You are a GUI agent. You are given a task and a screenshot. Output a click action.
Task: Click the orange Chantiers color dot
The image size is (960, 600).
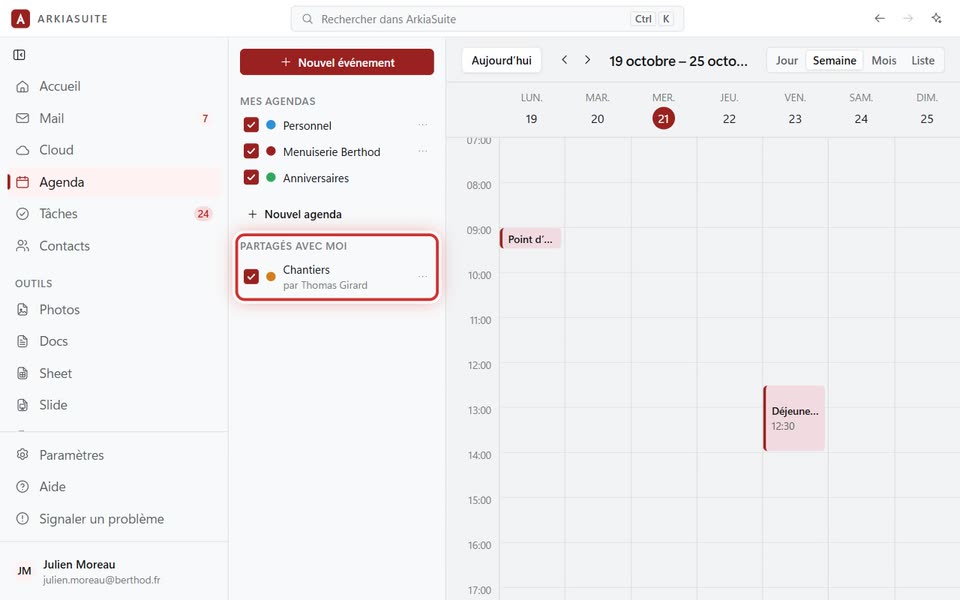[271, 277]
